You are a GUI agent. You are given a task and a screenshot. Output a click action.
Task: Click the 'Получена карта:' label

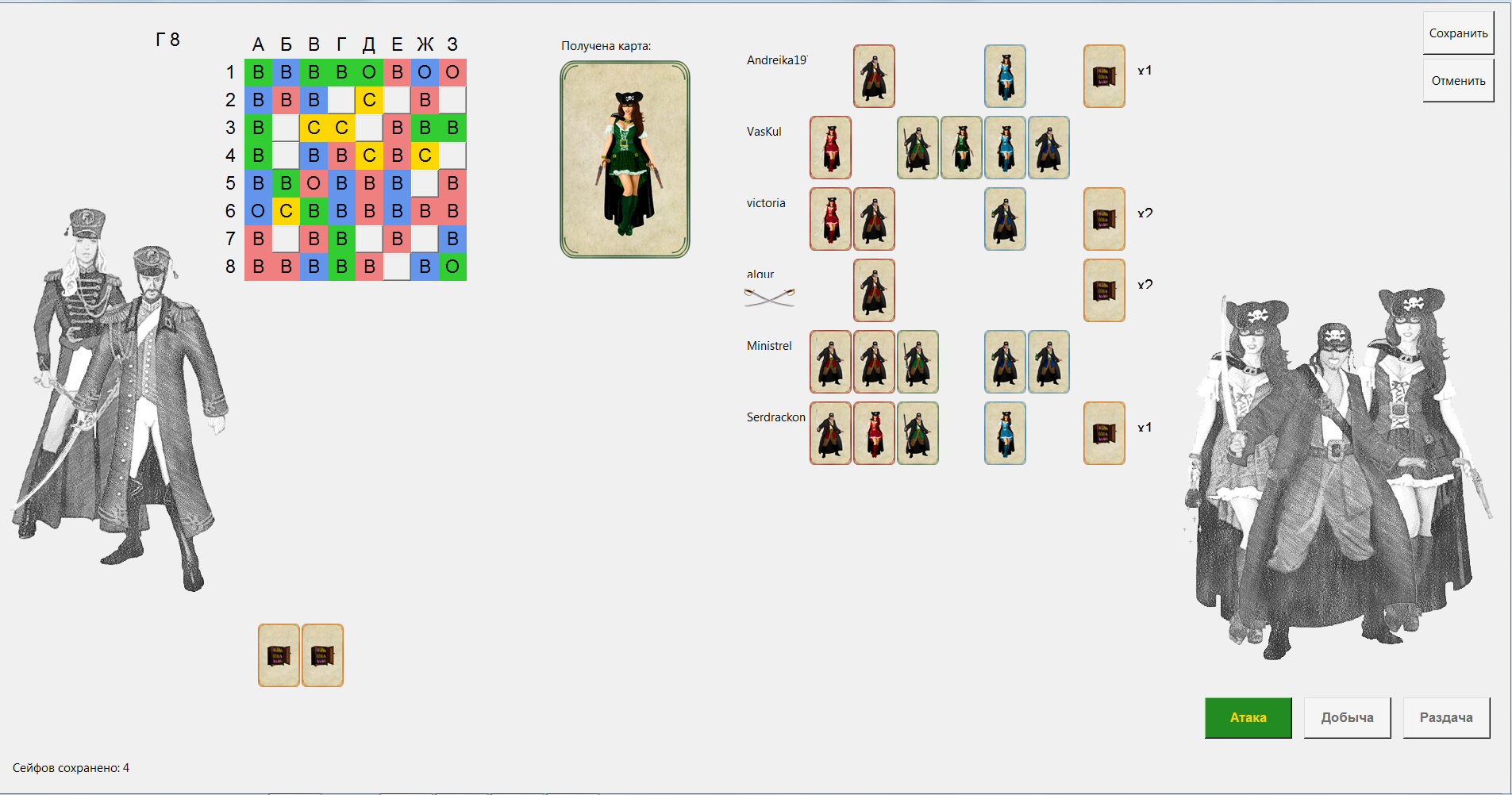point(606,46)
